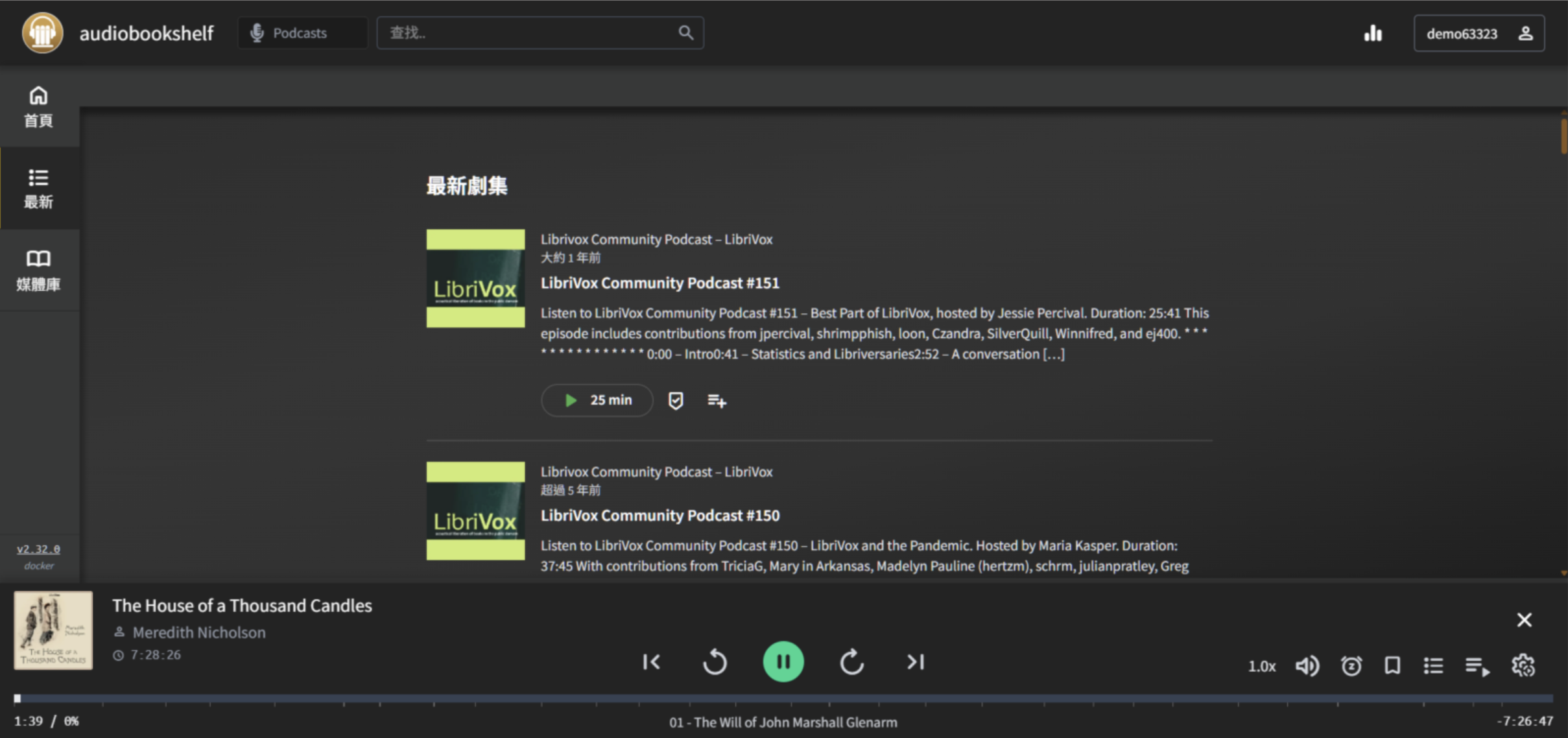Change the 1.0x playback speed

click(x=1261, y=666)
